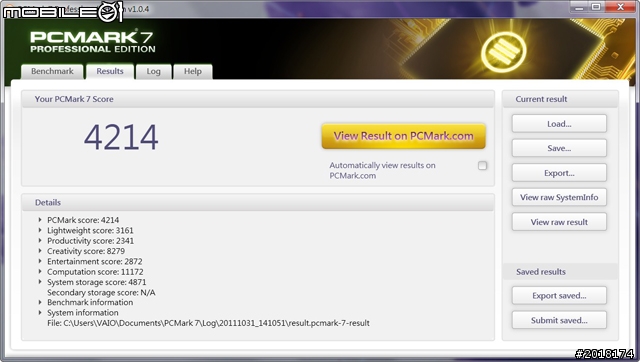Close the PCMark 7 window
This screenshot has height=362, width=640.
(x=621, y=7)
